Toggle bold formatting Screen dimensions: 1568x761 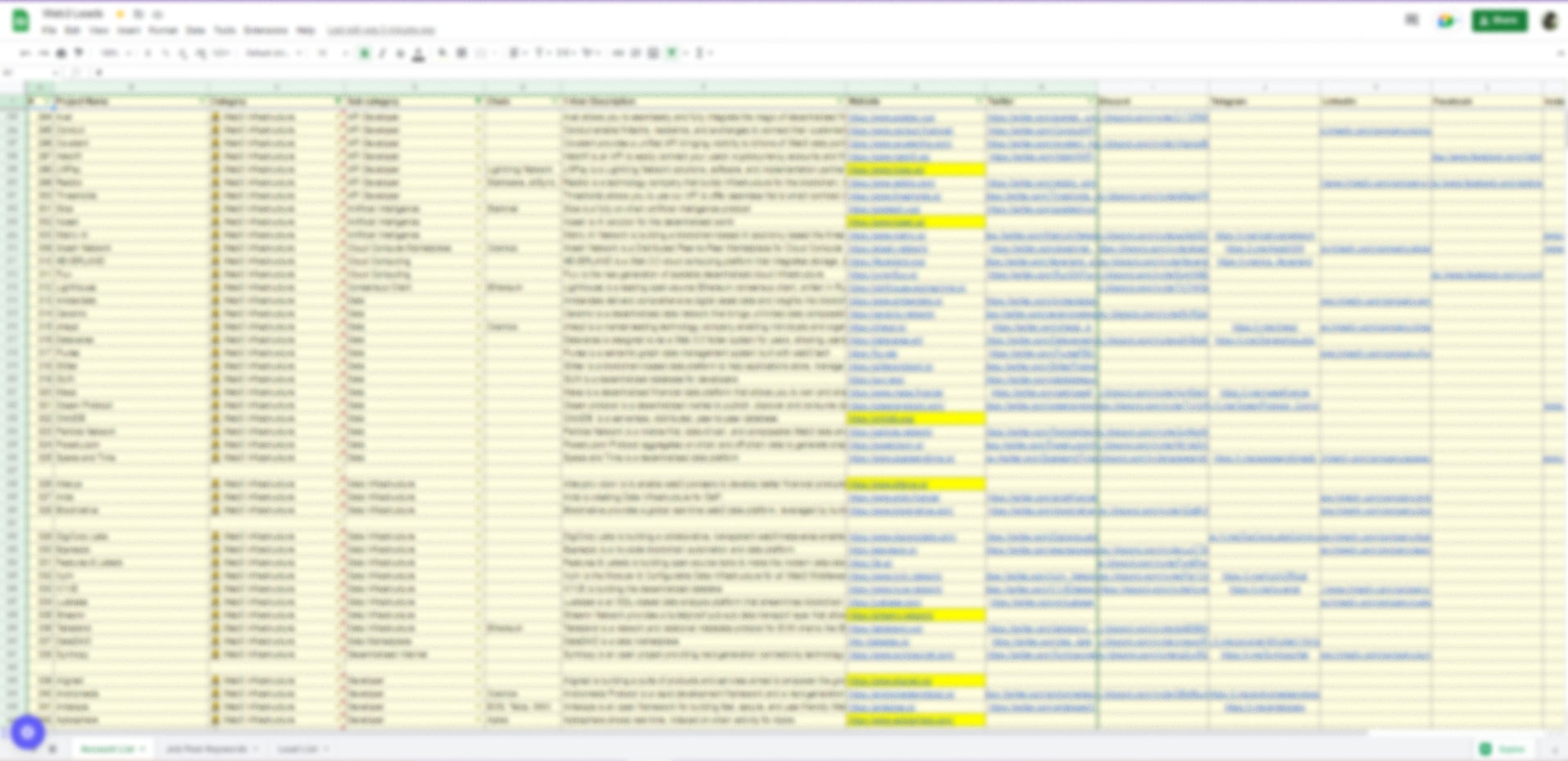point(365,53)
